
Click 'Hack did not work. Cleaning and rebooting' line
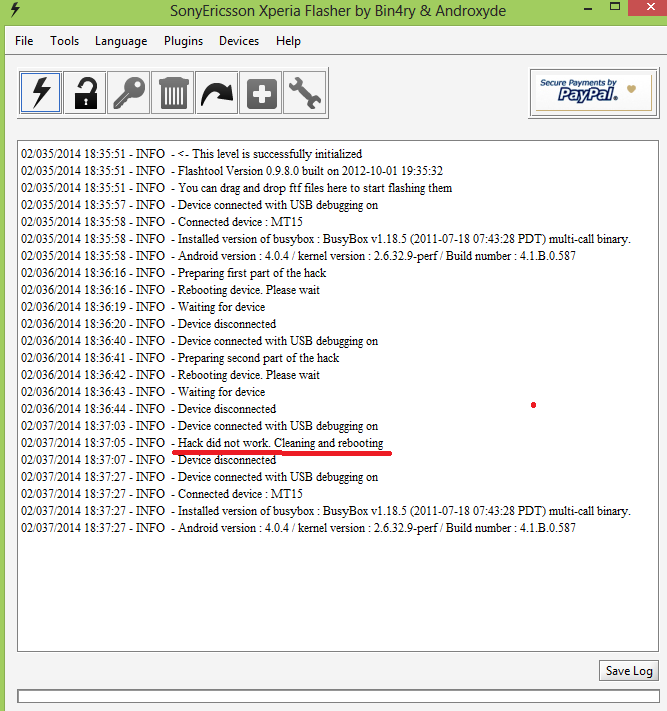[202, 443]
